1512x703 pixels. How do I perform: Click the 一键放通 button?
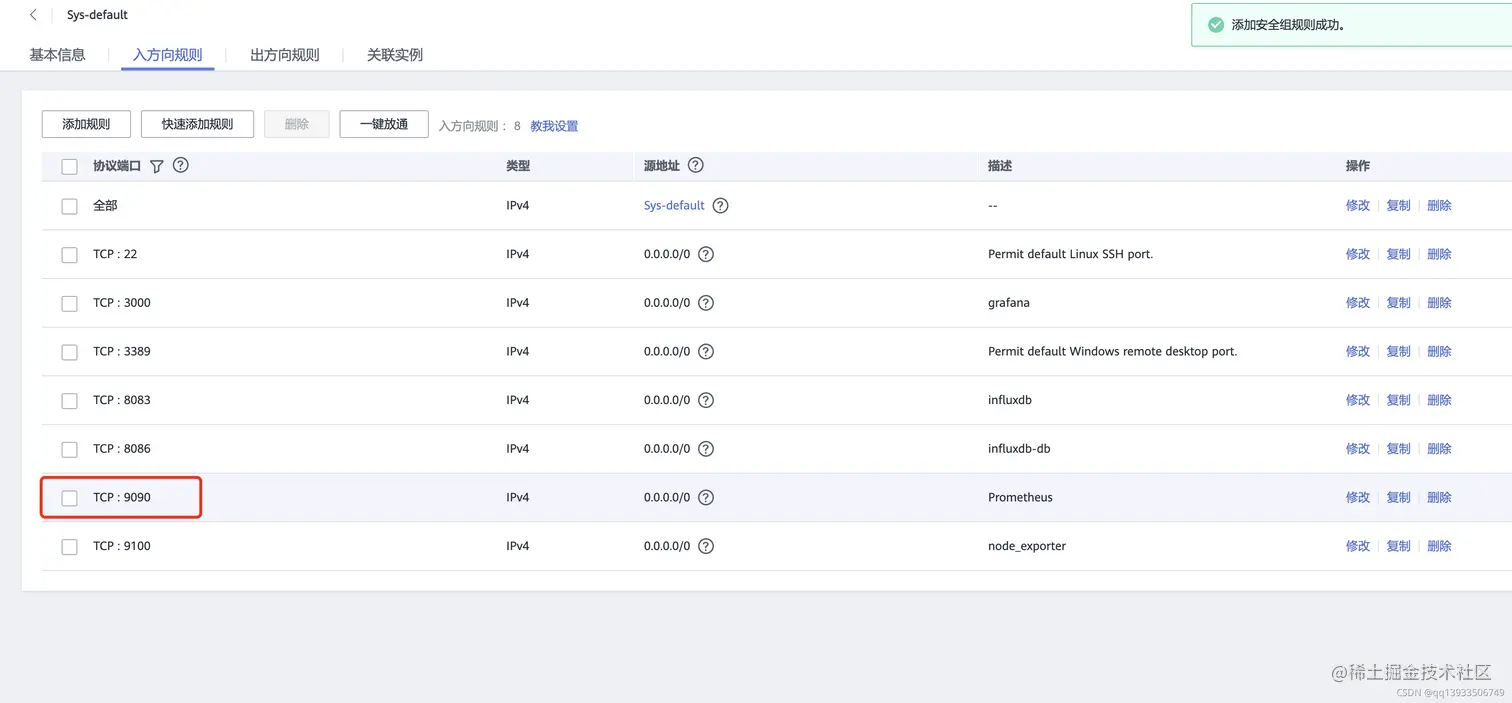384,124
